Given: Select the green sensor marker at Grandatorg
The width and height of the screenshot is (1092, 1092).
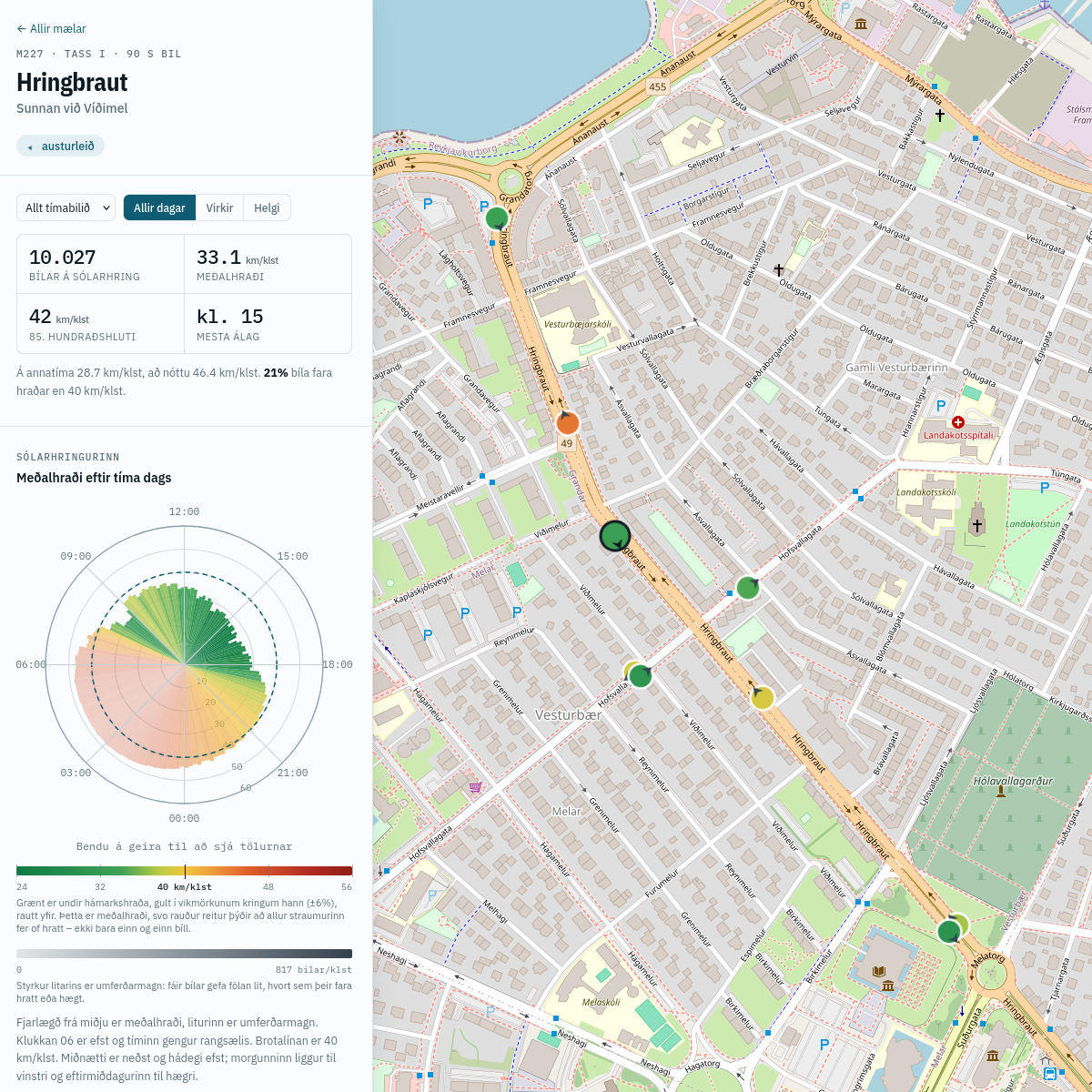Looking at the screenshot, I should tap(497, 218).
